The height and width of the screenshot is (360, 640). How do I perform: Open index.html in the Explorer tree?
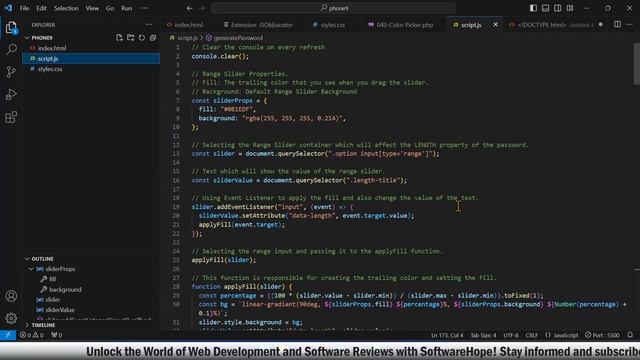(52, 48)
